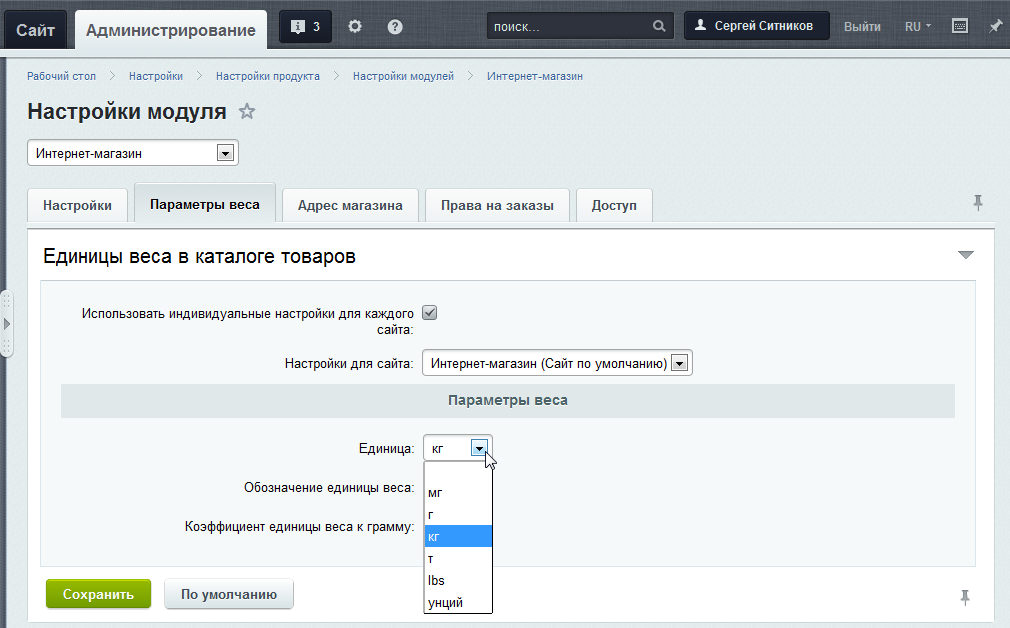
Task: Add page to favorites with the star
Action: click(247, 111)
